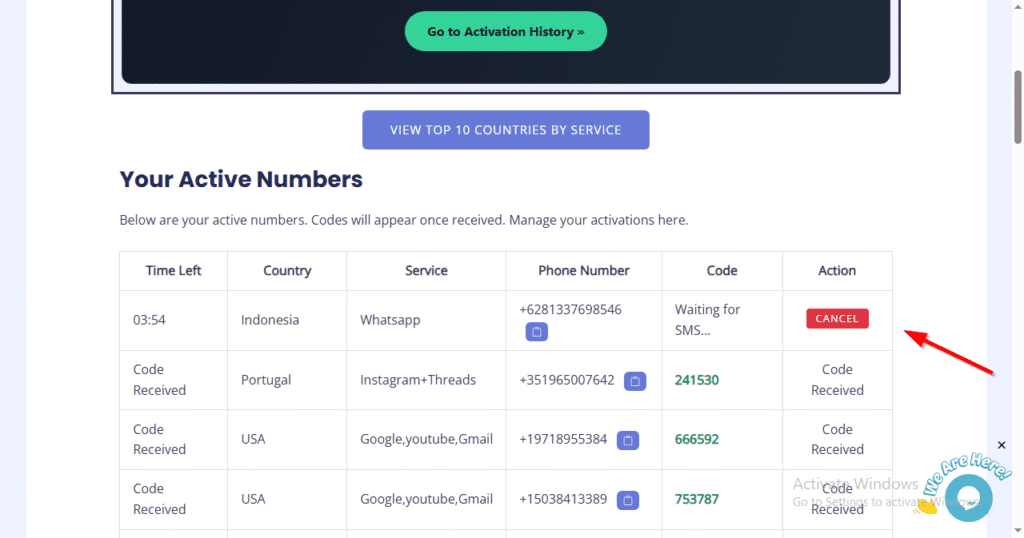1024x538 pixels.
Task: Select phone number +6281337698546
Action: click(570, 309)
